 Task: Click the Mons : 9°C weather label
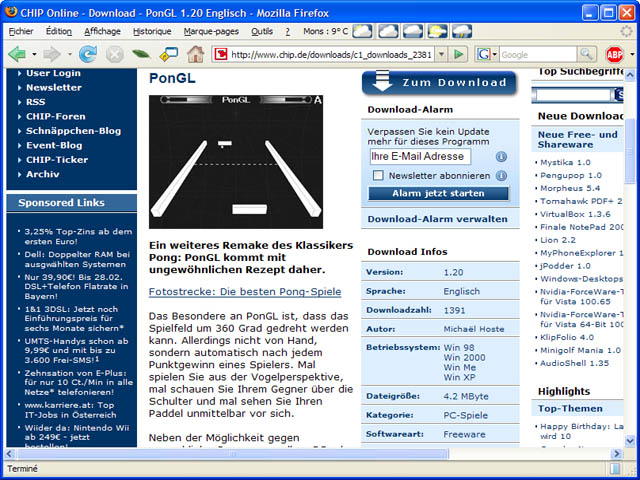pos(325,31)
